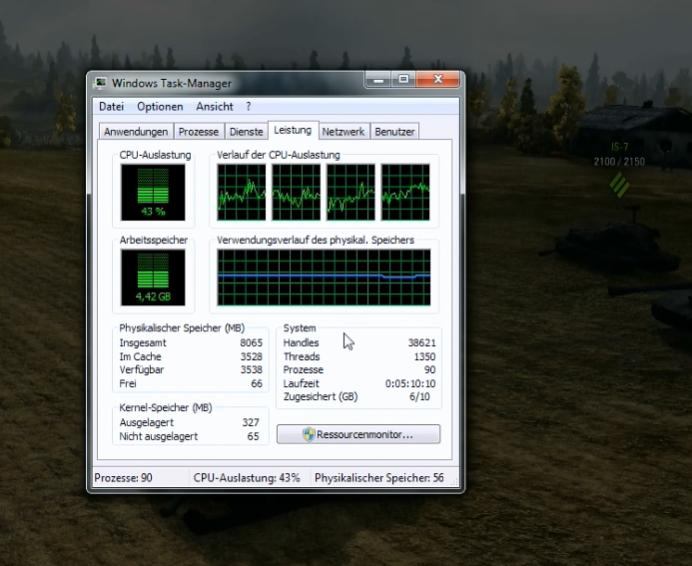This screenshot has height=566, width=692.
Task: Click the Zugesichert (GB) value 6/10
Action: tap(419, 396)
